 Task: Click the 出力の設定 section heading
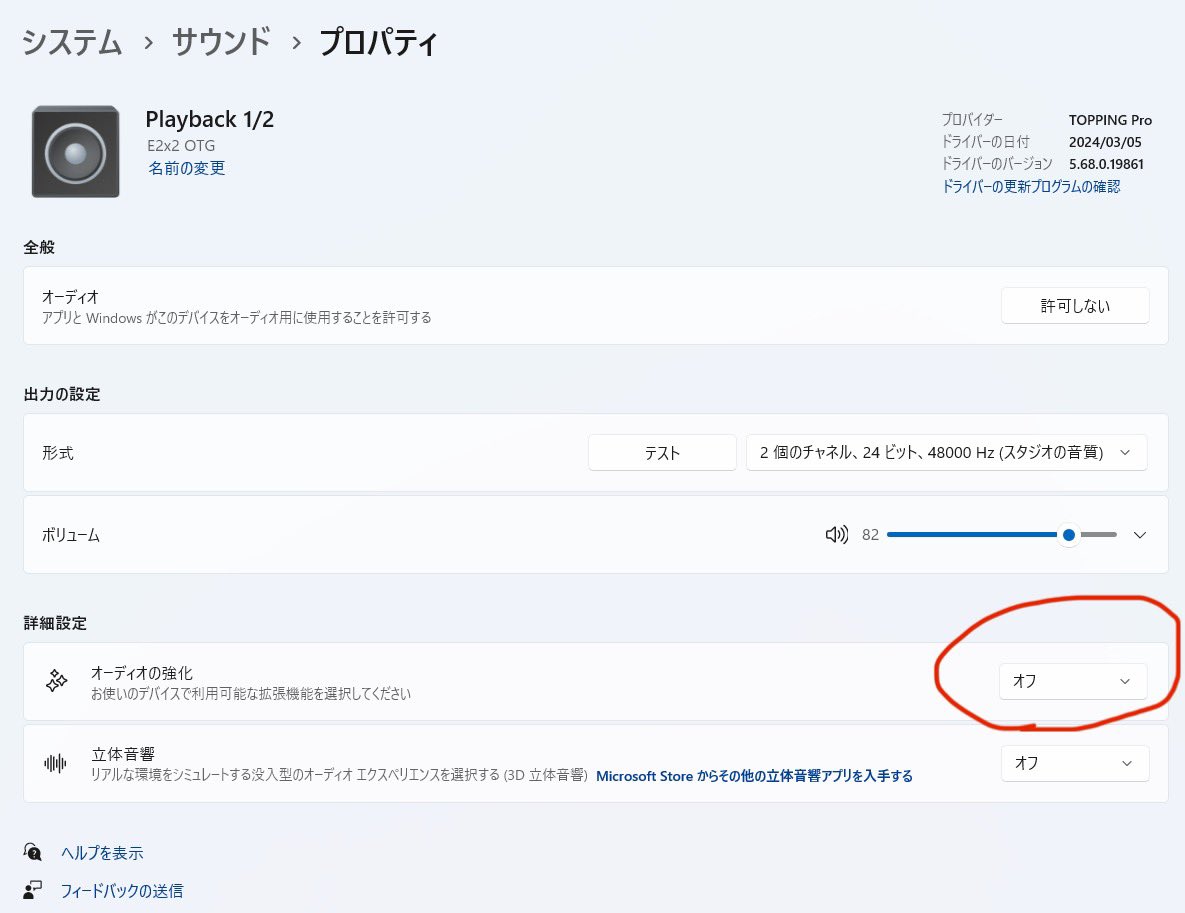coord(62,394)
